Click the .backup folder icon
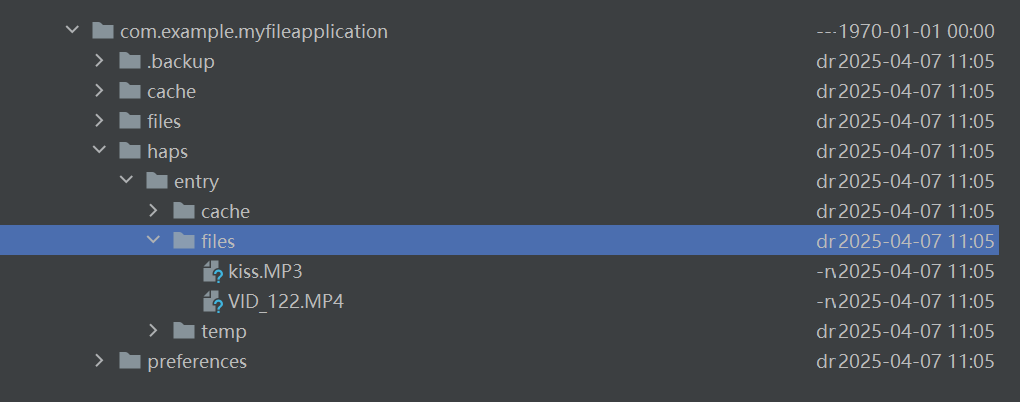This screenshot has width=1020, height=402. point(130,61)
